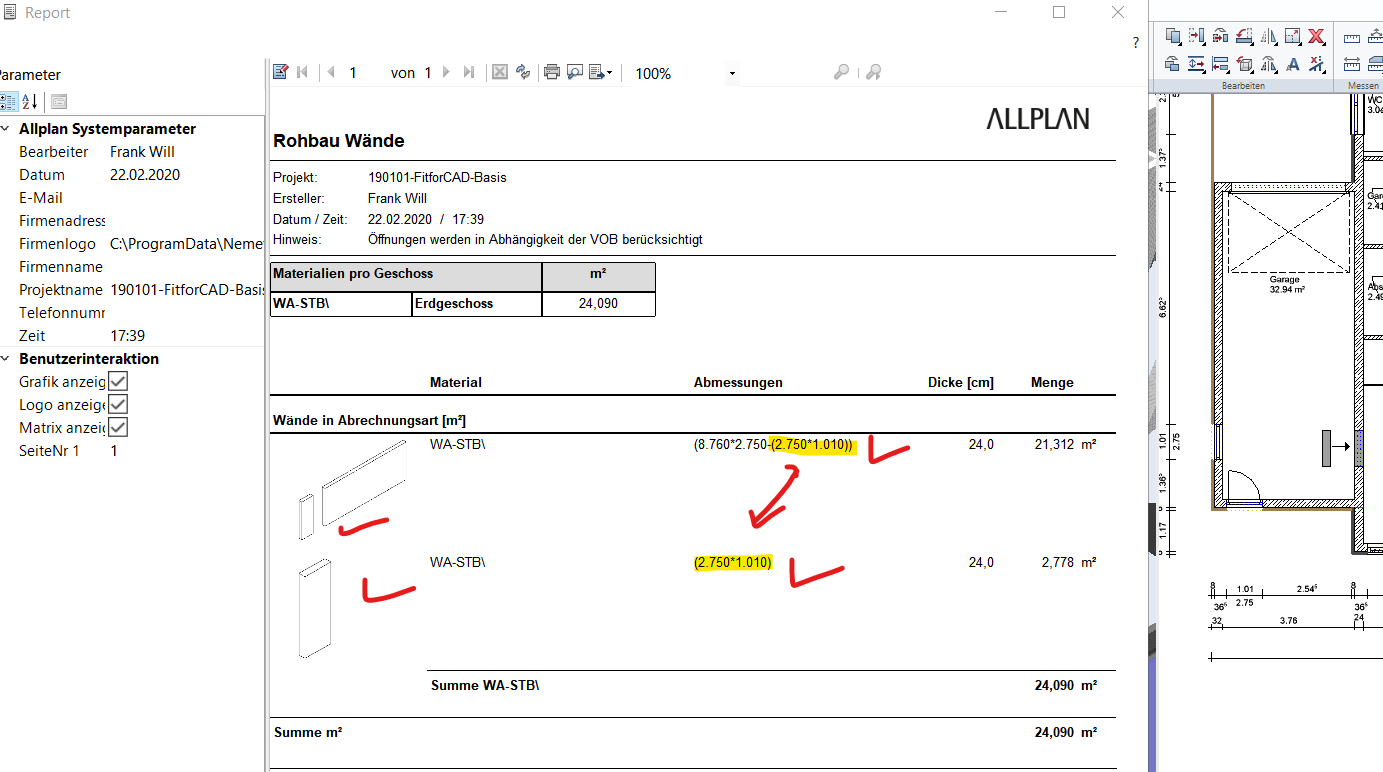Choose the mirror tool in Bearbeiten group
1383x772 pixels.
[x=1268, y=37]
